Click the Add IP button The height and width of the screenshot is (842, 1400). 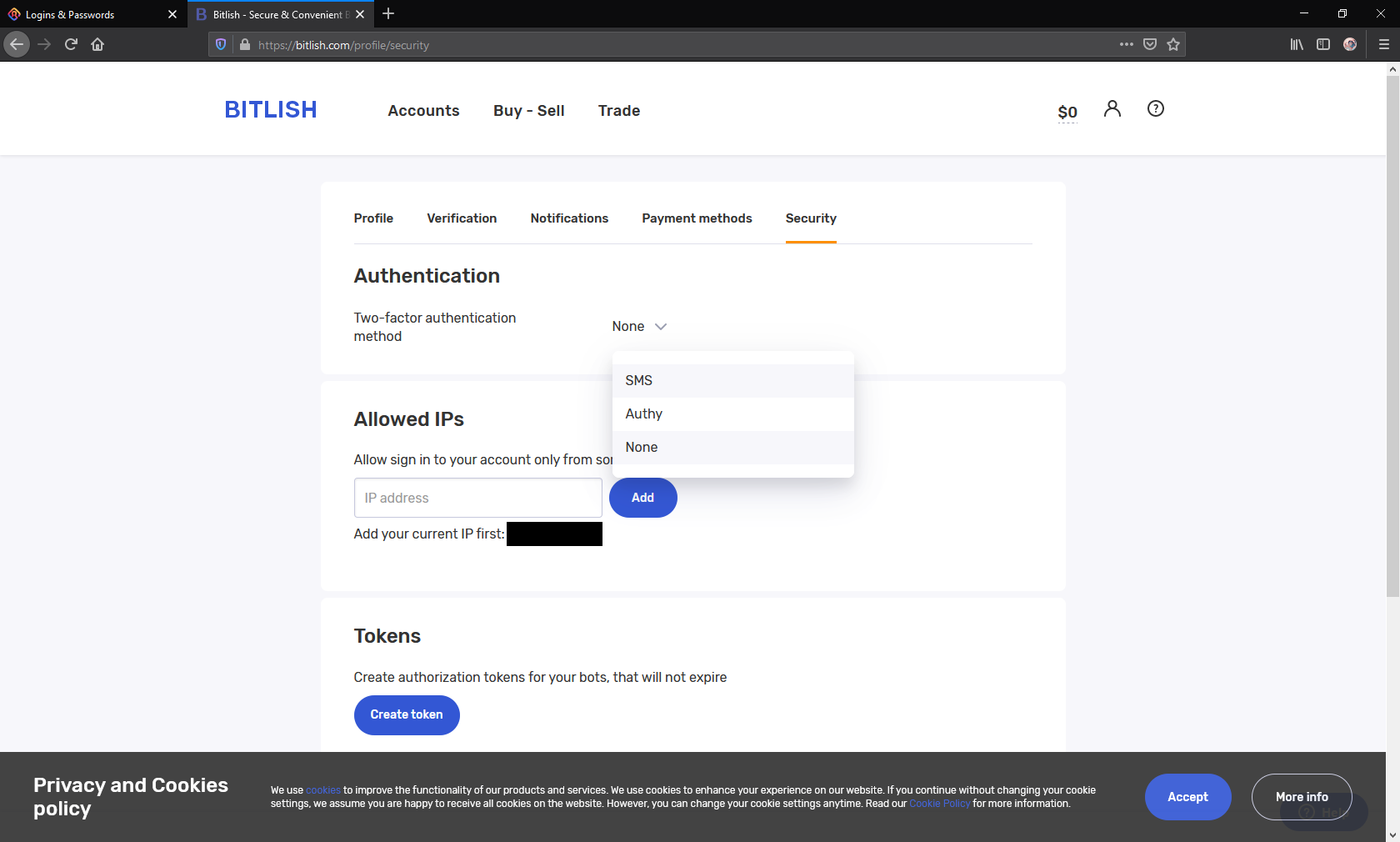643,498
